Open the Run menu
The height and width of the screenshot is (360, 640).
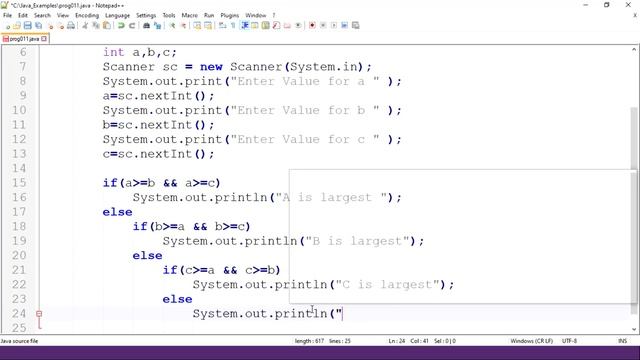[x=209, y=16]
